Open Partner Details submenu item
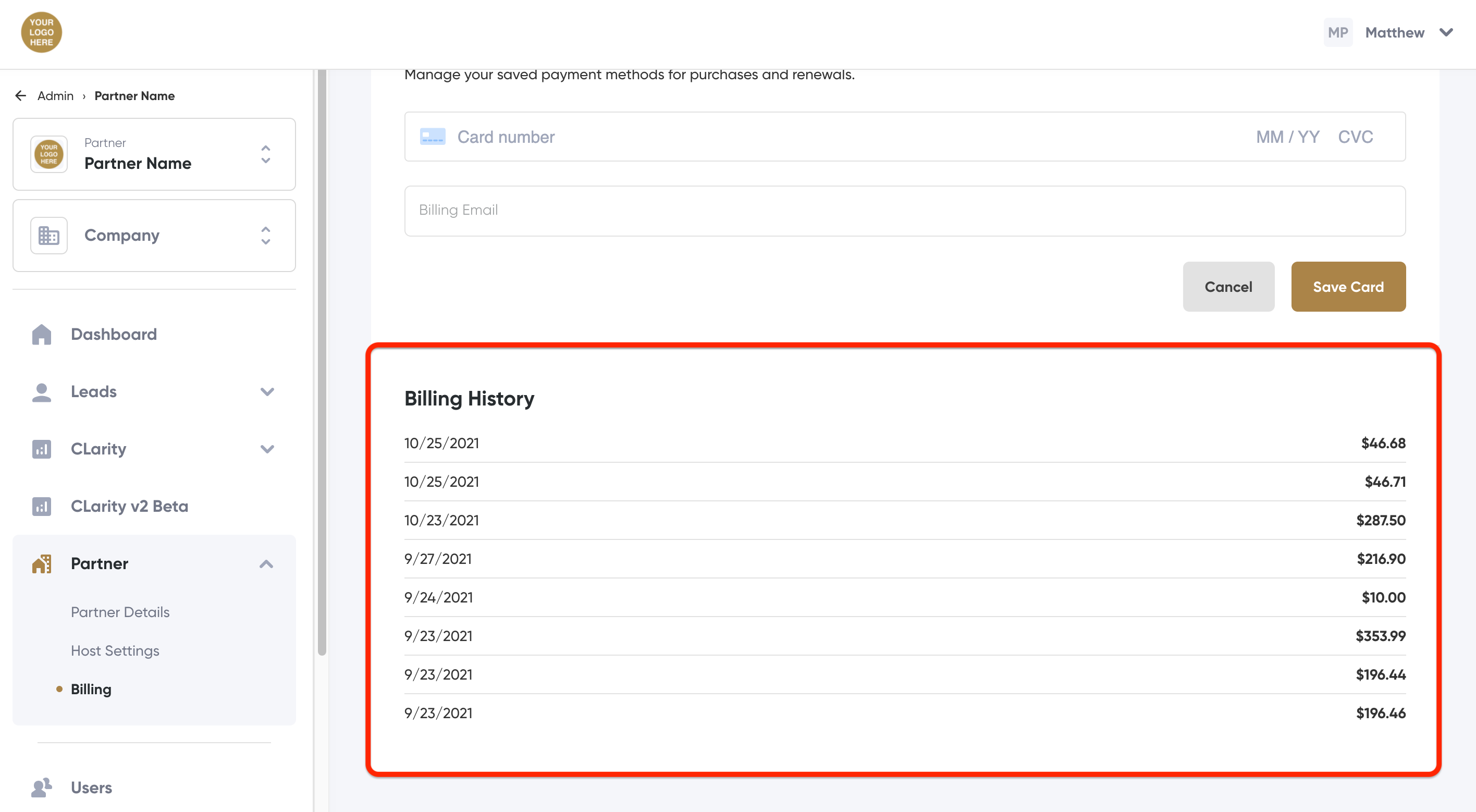Image resolution: width=1476 pixels, height=812 pixels. tap(120, 612)
